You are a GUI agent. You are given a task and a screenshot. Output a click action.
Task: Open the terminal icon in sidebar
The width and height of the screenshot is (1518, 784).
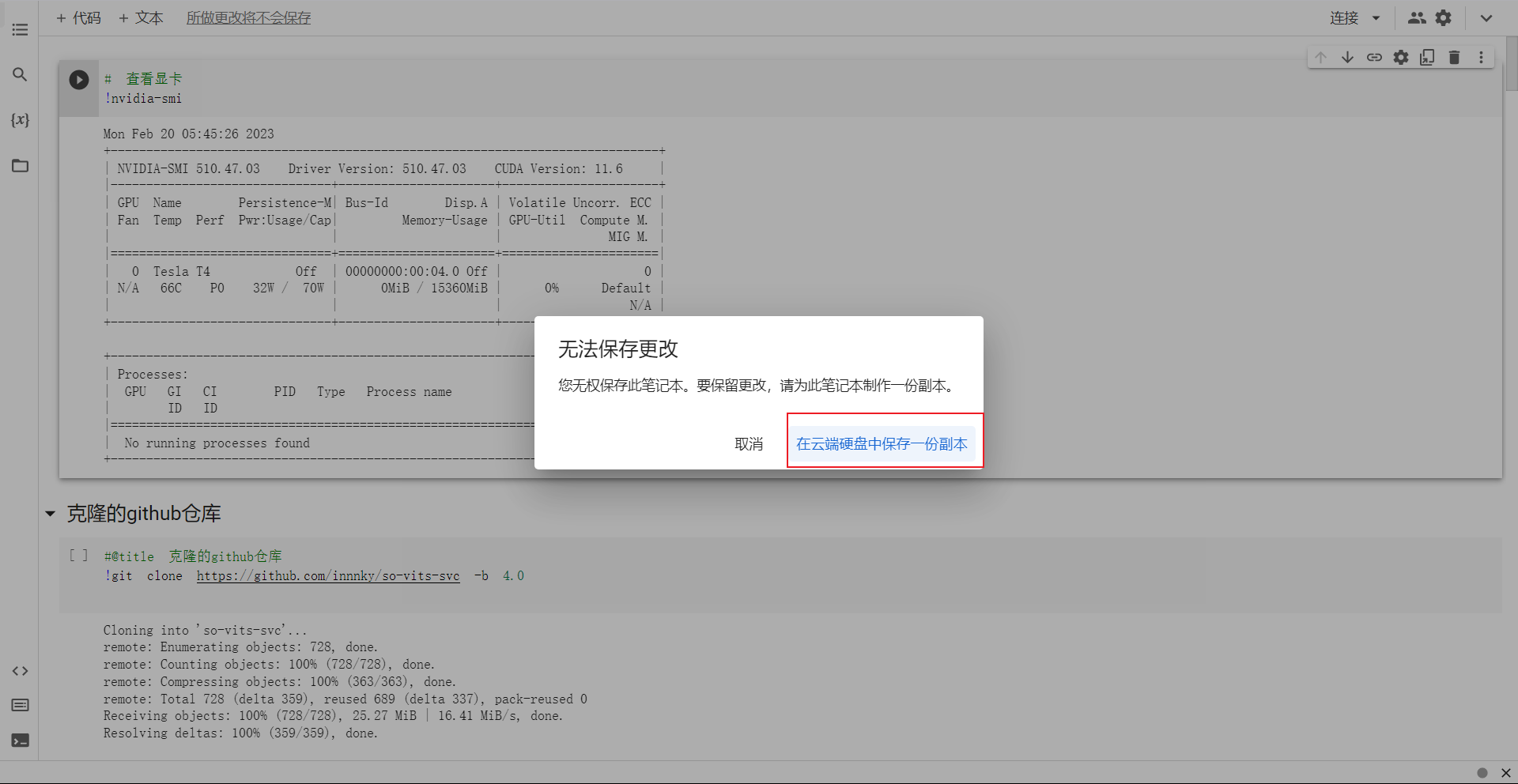pos(20,741)
